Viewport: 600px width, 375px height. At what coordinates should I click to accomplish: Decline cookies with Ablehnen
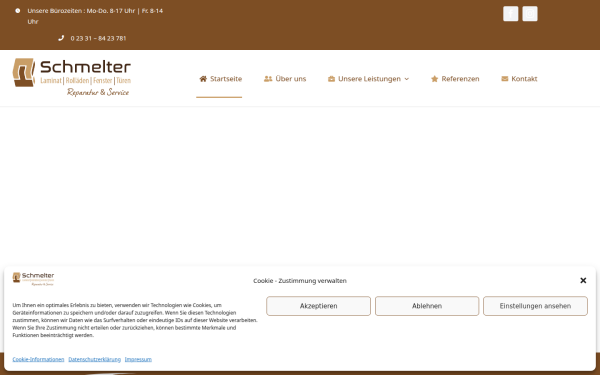point(427,306)
